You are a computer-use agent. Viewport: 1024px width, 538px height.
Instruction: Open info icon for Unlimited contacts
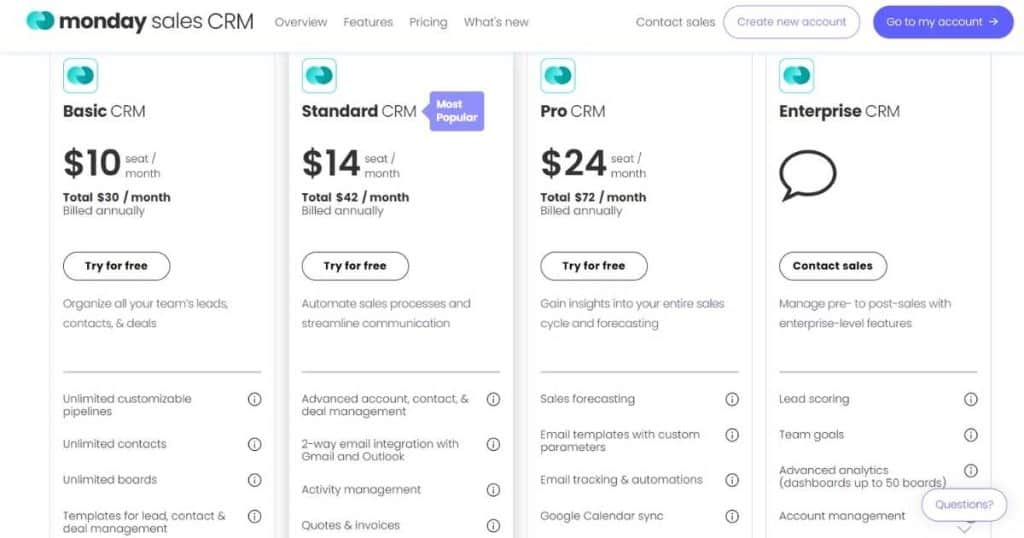click(255, 444)
